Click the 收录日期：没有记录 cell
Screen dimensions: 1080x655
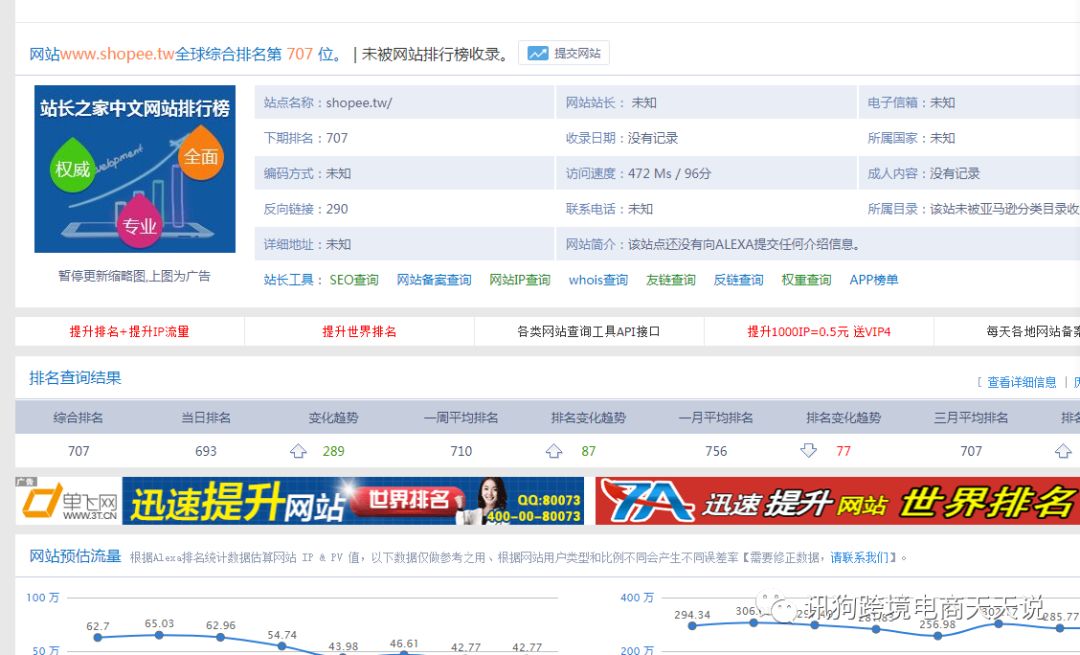point(706,138)
